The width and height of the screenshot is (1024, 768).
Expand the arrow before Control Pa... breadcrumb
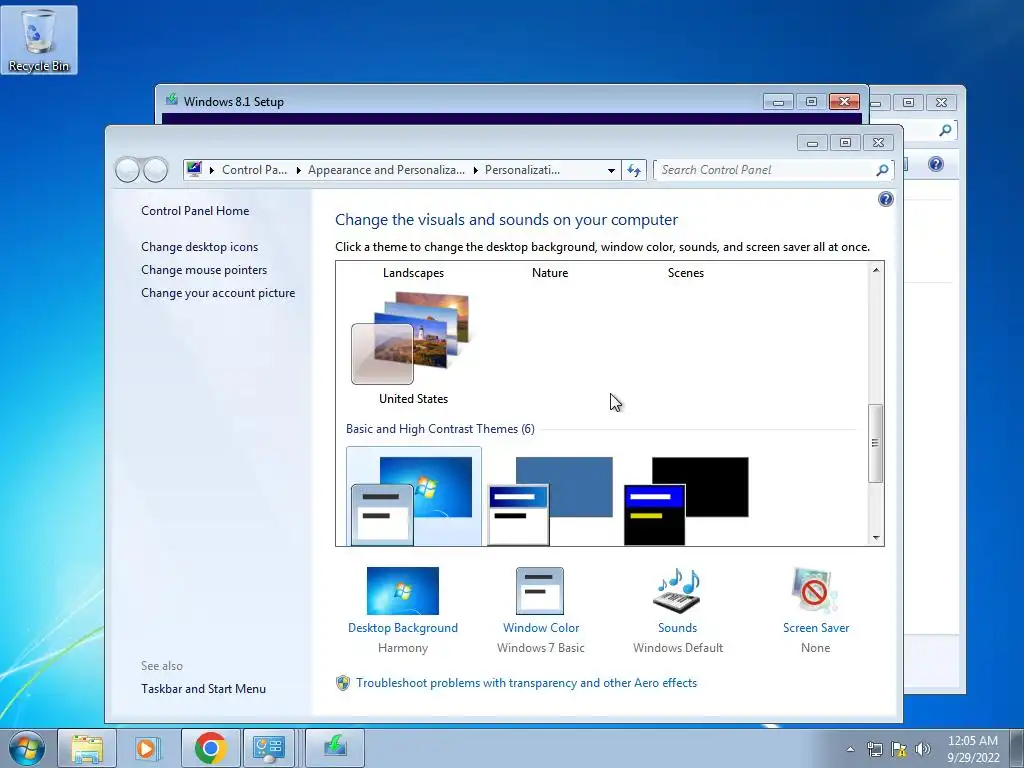tap(212, 170)
